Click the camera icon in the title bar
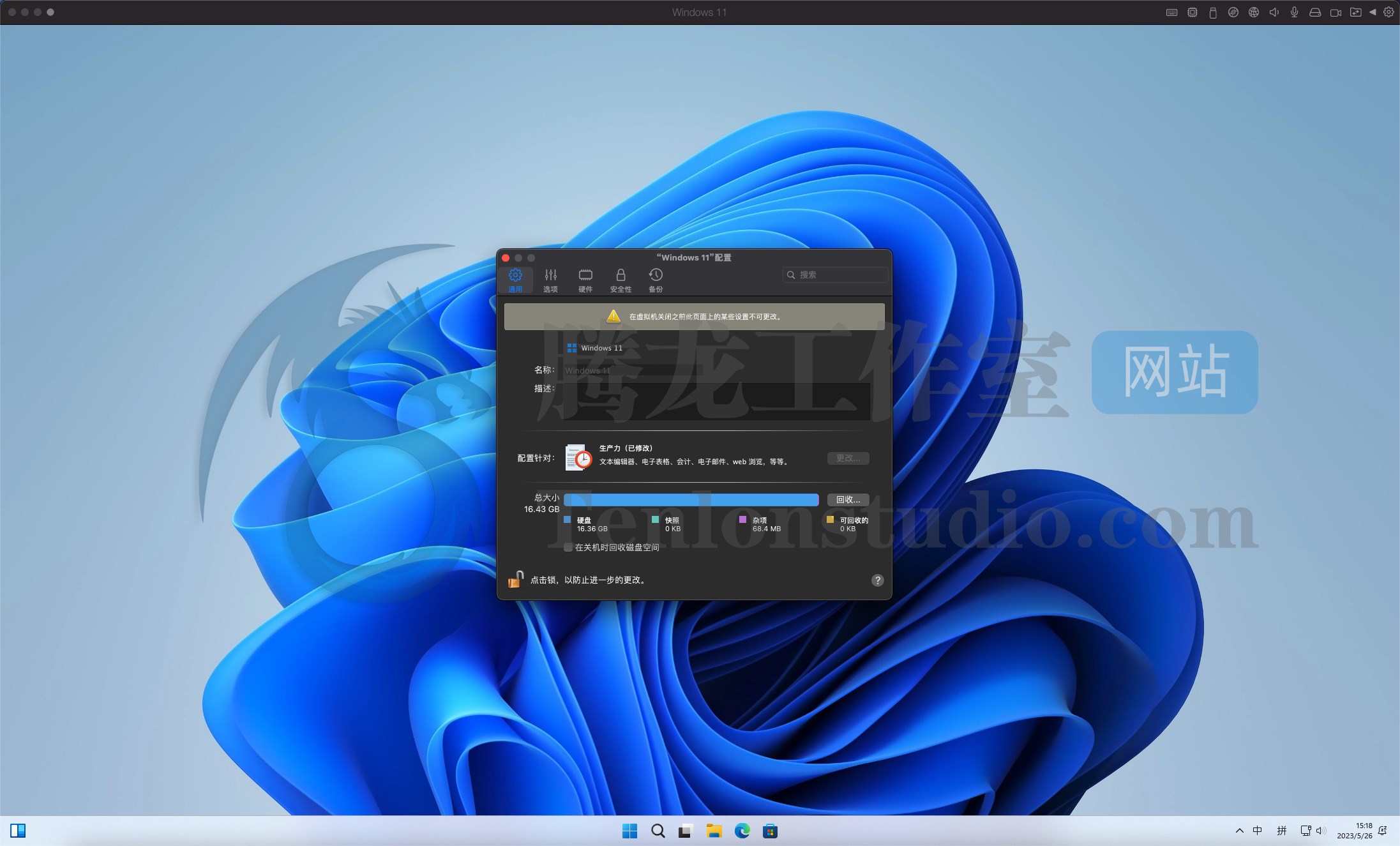Viewport: 1400px width, 846px height. [1336, 12]
